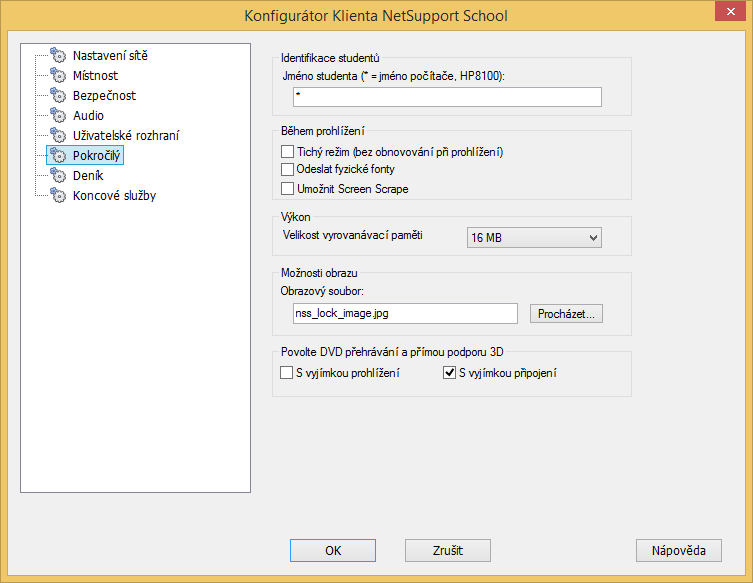This screenshot has height=583, width=753.
Task: Select the Pokročilý tree item
Action: click(x=96, y=156)
